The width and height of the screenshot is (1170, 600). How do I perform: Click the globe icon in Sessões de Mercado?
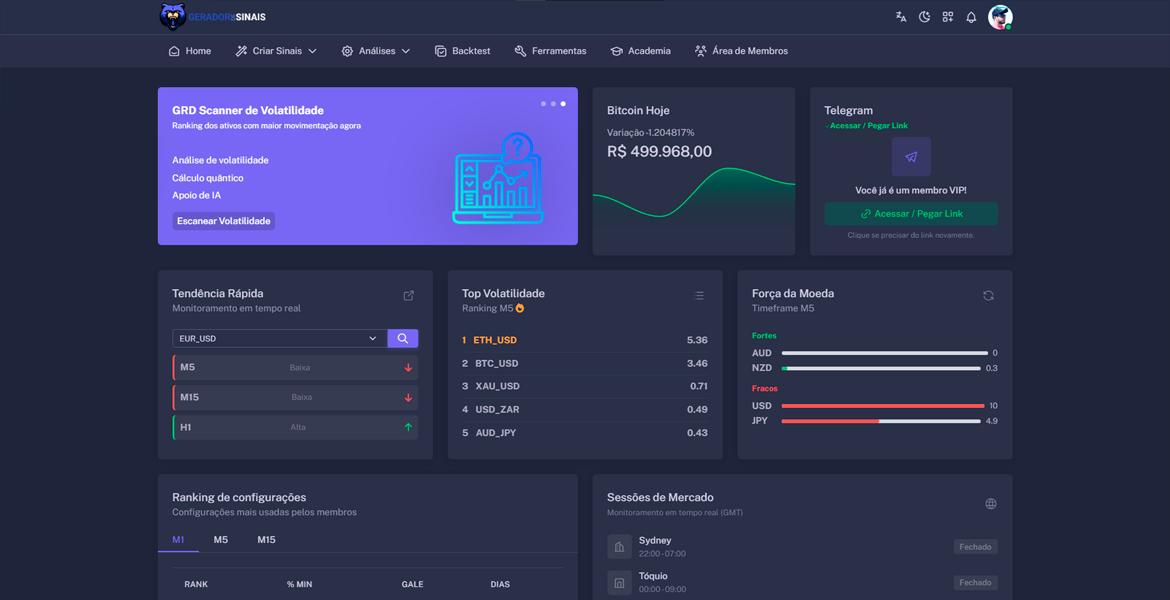point(990,504)
